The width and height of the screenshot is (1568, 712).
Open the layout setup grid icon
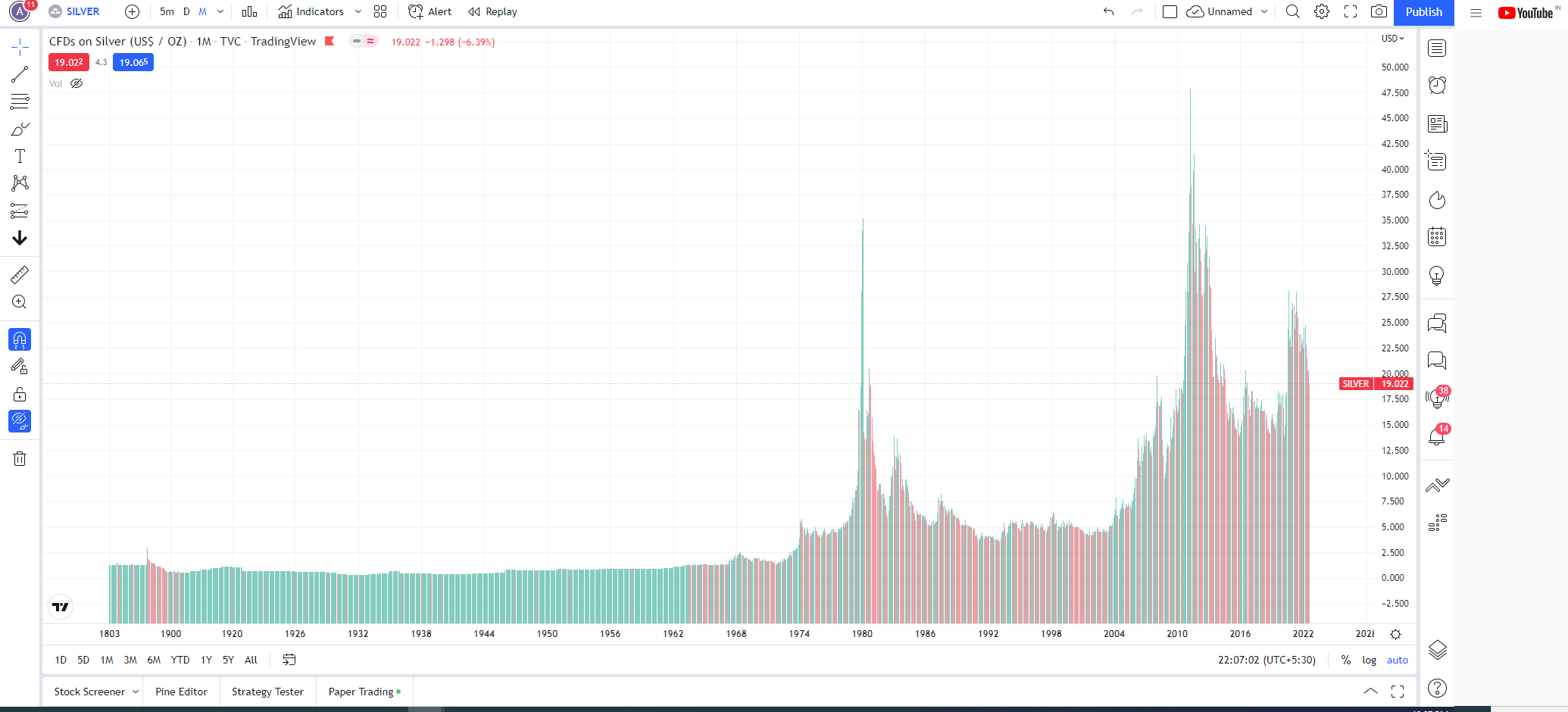tap(380, 11)
